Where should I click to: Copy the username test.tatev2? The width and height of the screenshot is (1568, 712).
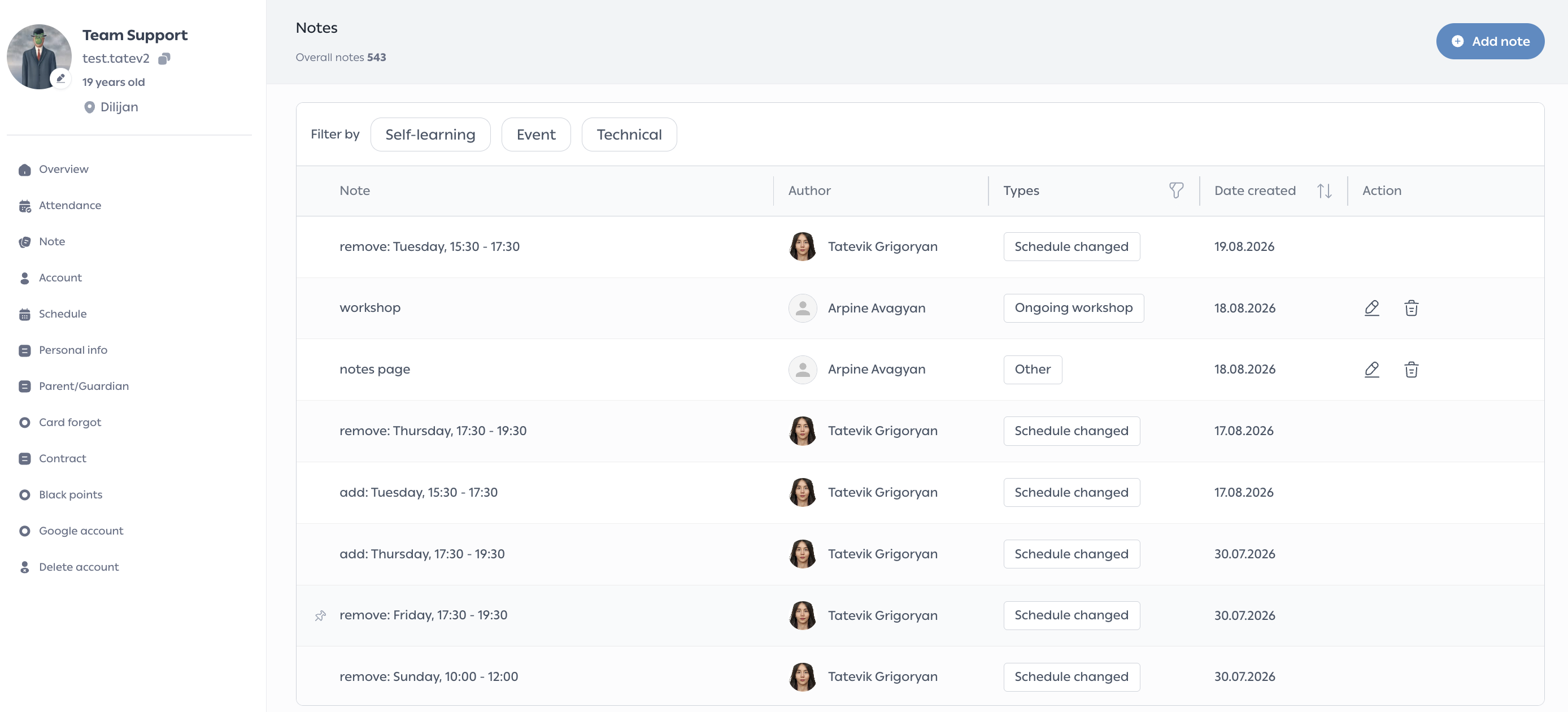[164, 58]
